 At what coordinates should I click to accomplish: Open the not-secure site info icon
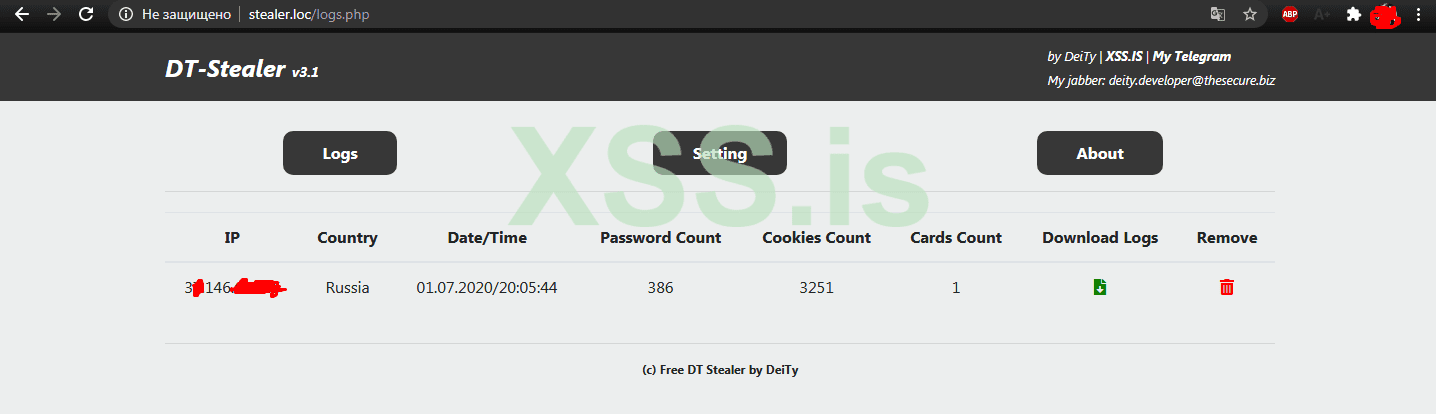(x=125, y=15)
